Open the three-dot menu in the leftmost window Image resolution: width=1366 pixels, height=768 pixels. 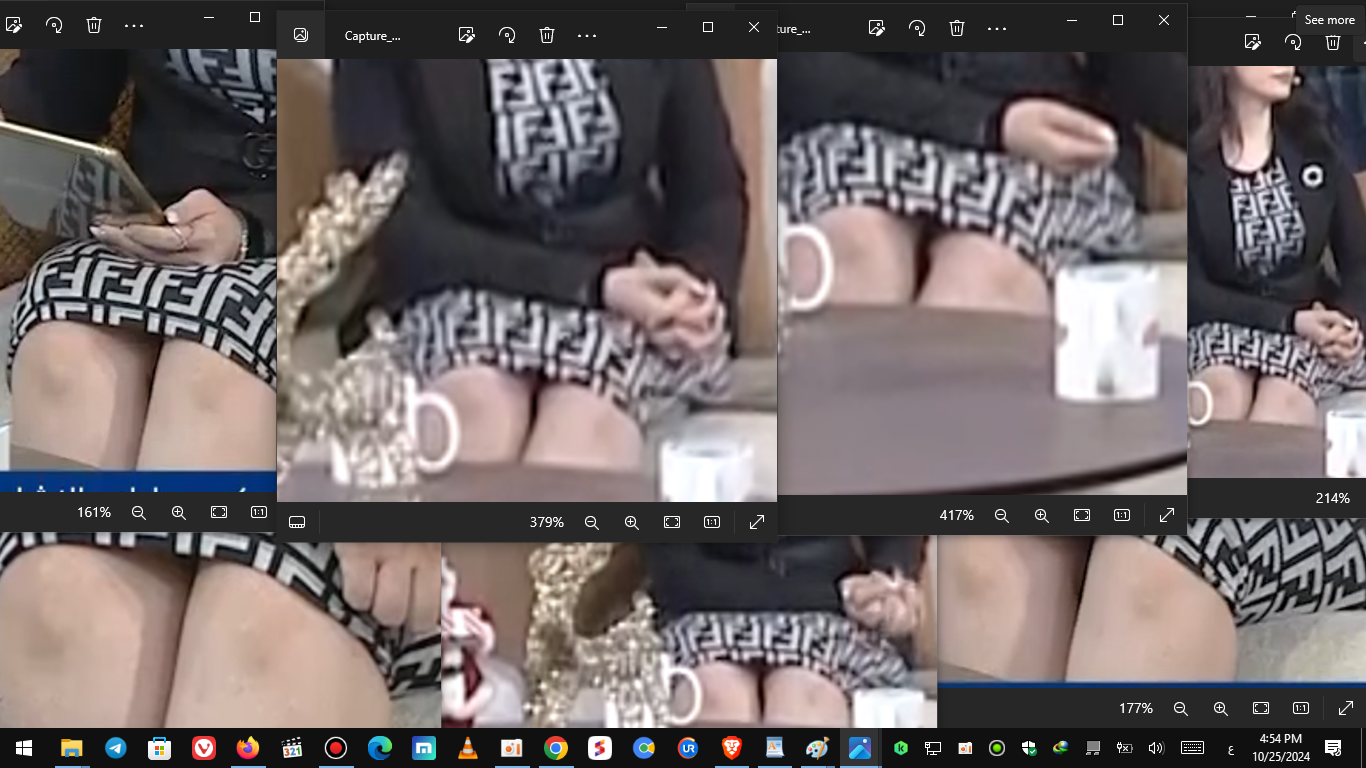134,24
